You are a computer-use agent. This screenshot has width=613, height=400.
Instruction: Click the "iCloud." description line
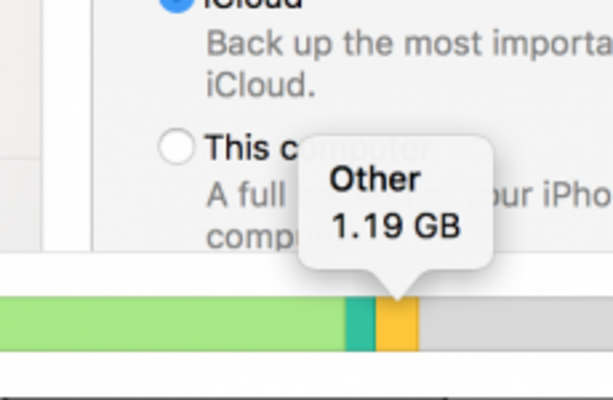coord(261,84)
